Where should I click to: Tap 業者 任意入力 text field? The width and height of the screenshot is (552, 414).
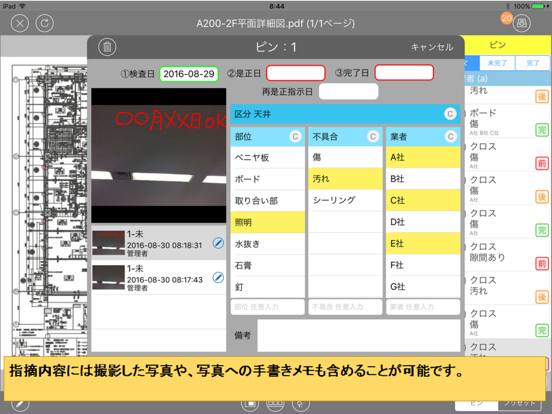(423, 307)
